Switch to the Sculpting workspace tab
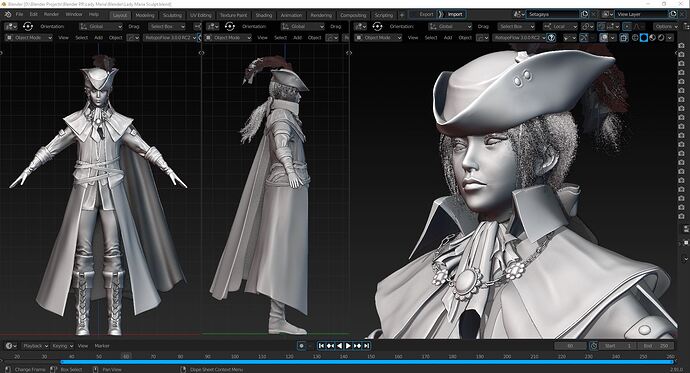Screen dimensions: 690x373 172,15
